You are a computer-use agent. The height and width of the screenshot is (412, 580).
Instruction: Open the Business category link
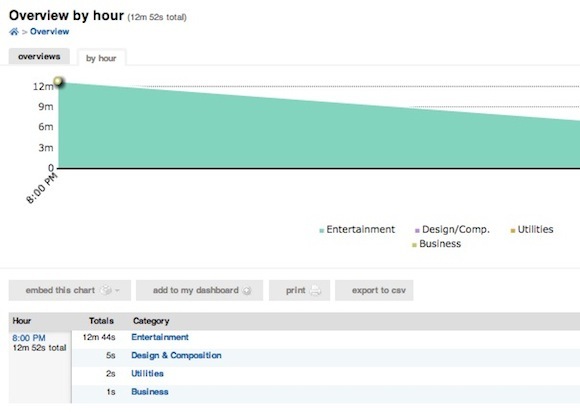point(150,392)
